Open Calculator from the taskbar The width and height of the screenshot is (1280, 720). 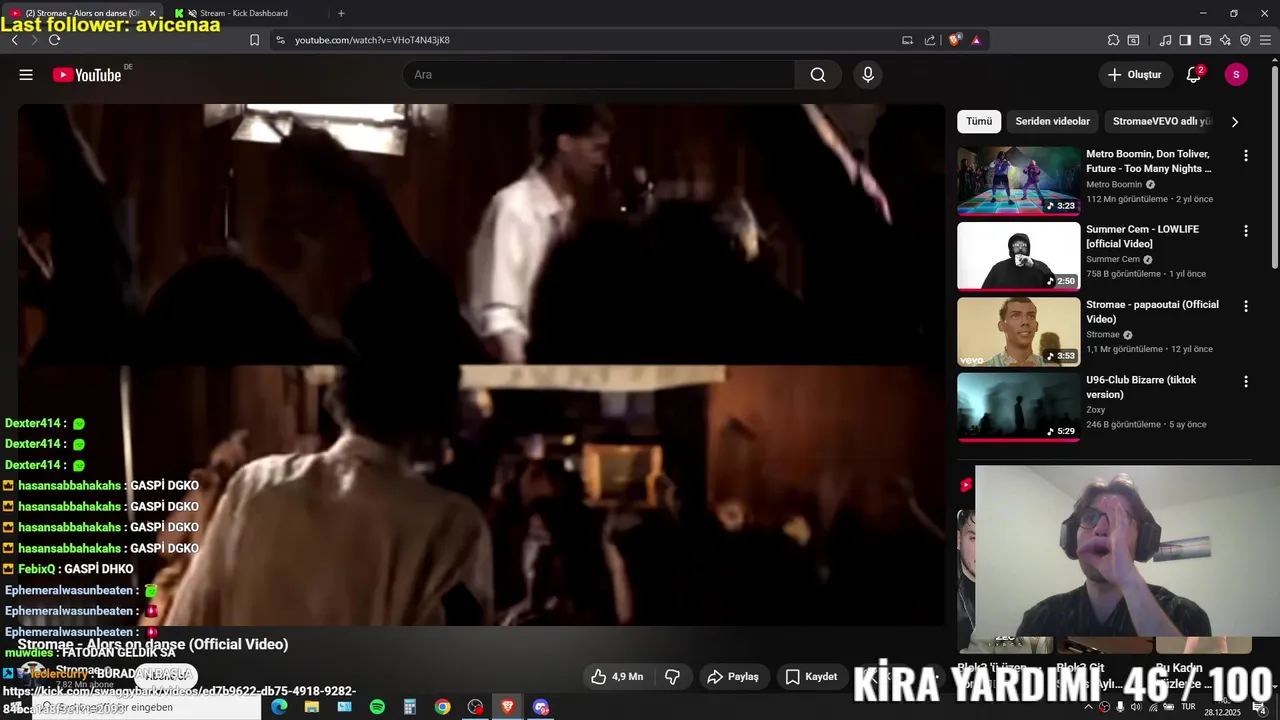click(x=410, y=707)
